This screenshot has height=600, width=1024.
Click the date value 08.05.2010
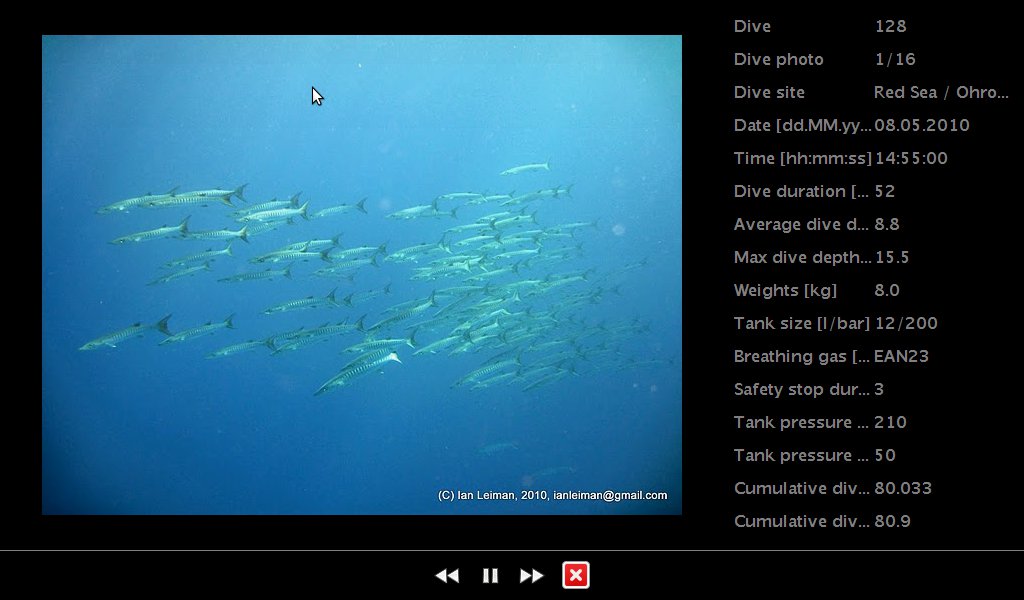(921, 125)
